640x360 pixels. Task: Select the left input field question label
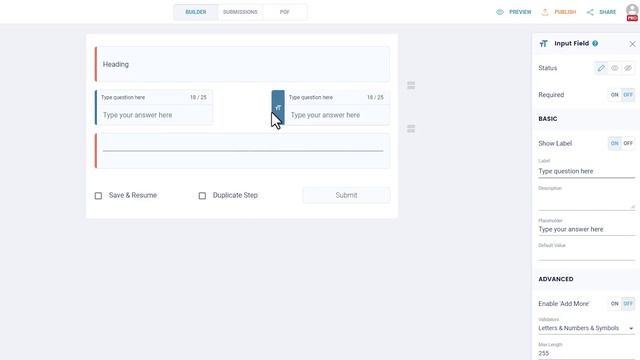pyautogui.click(x=123, y=98)
